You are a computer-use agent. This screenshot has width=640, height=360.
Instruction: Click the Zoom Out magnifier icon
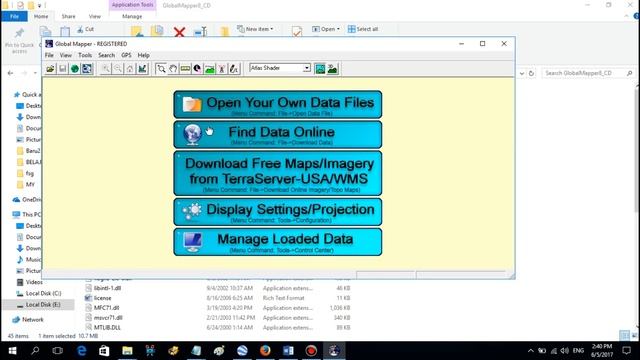point(118,69)
